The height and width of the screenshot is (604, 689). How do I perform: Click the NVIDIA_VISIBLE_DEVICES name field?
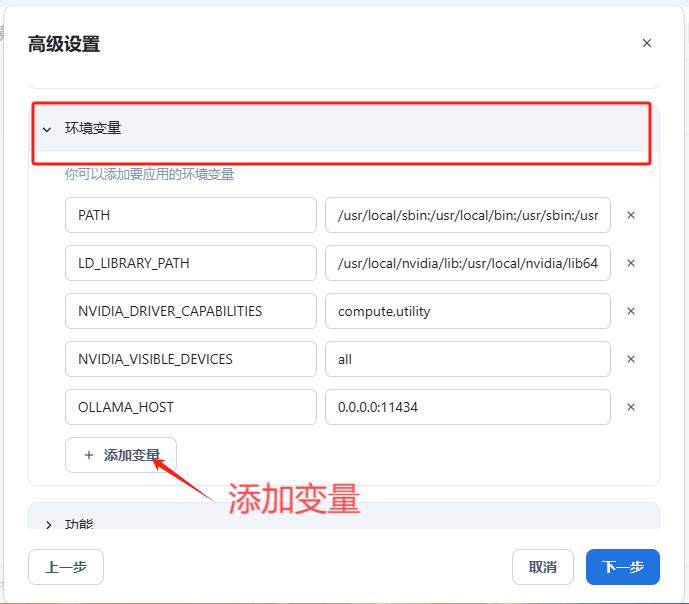[190, 359]
